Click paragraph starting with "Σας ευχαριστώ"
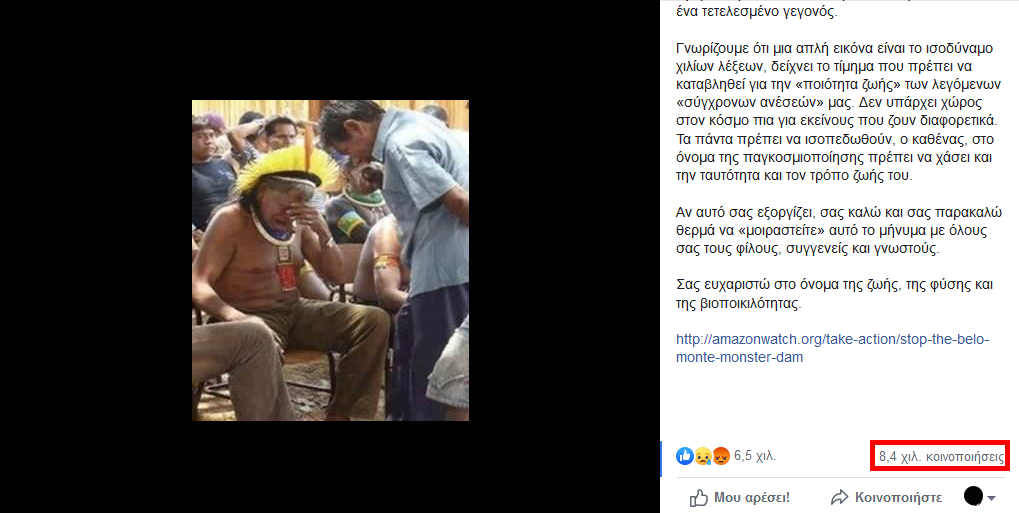Image resolution: width=1019 pixels, height=513 pixels. 832,294
